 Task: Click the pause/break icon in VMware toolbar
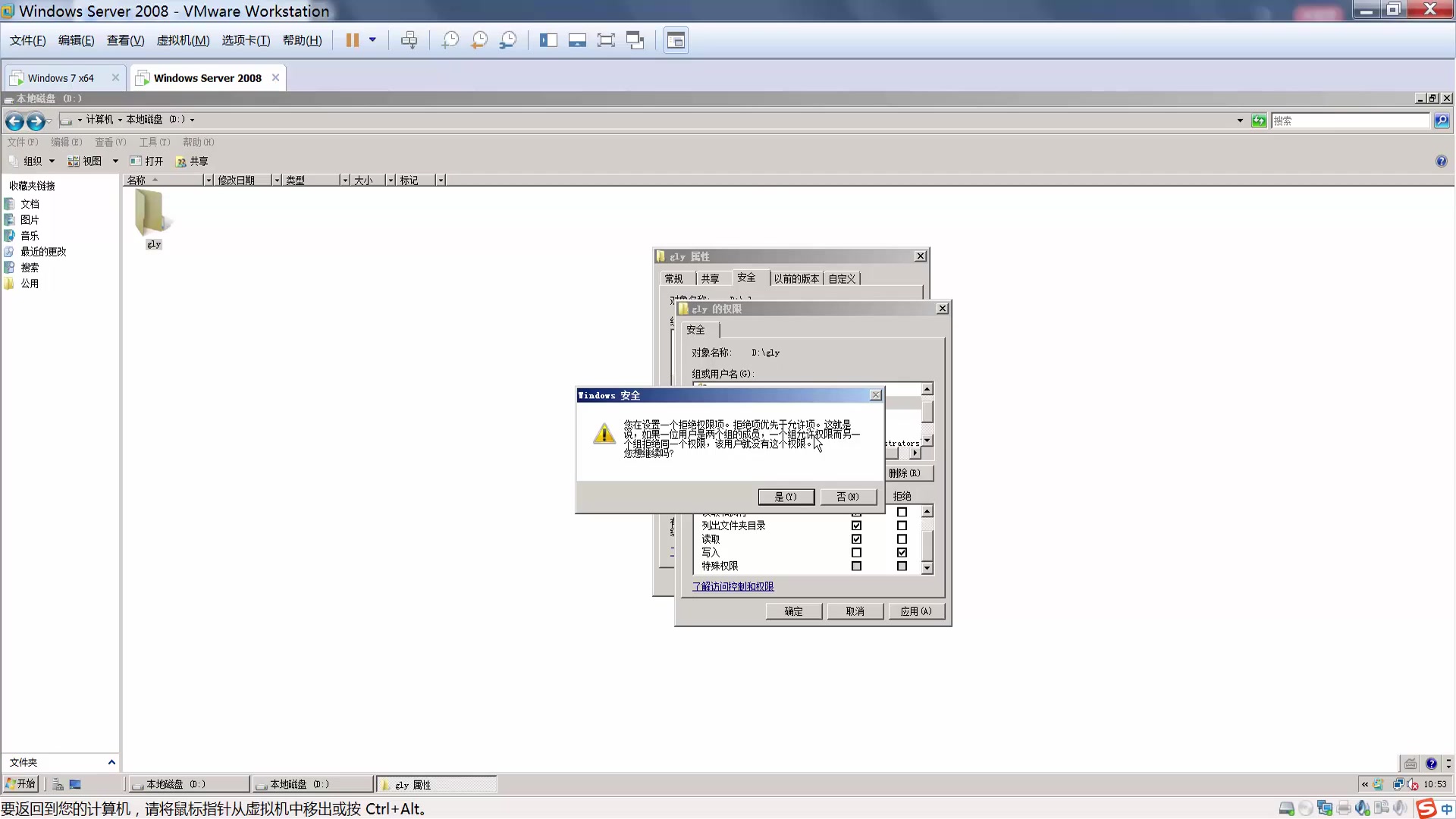point(352,40)
